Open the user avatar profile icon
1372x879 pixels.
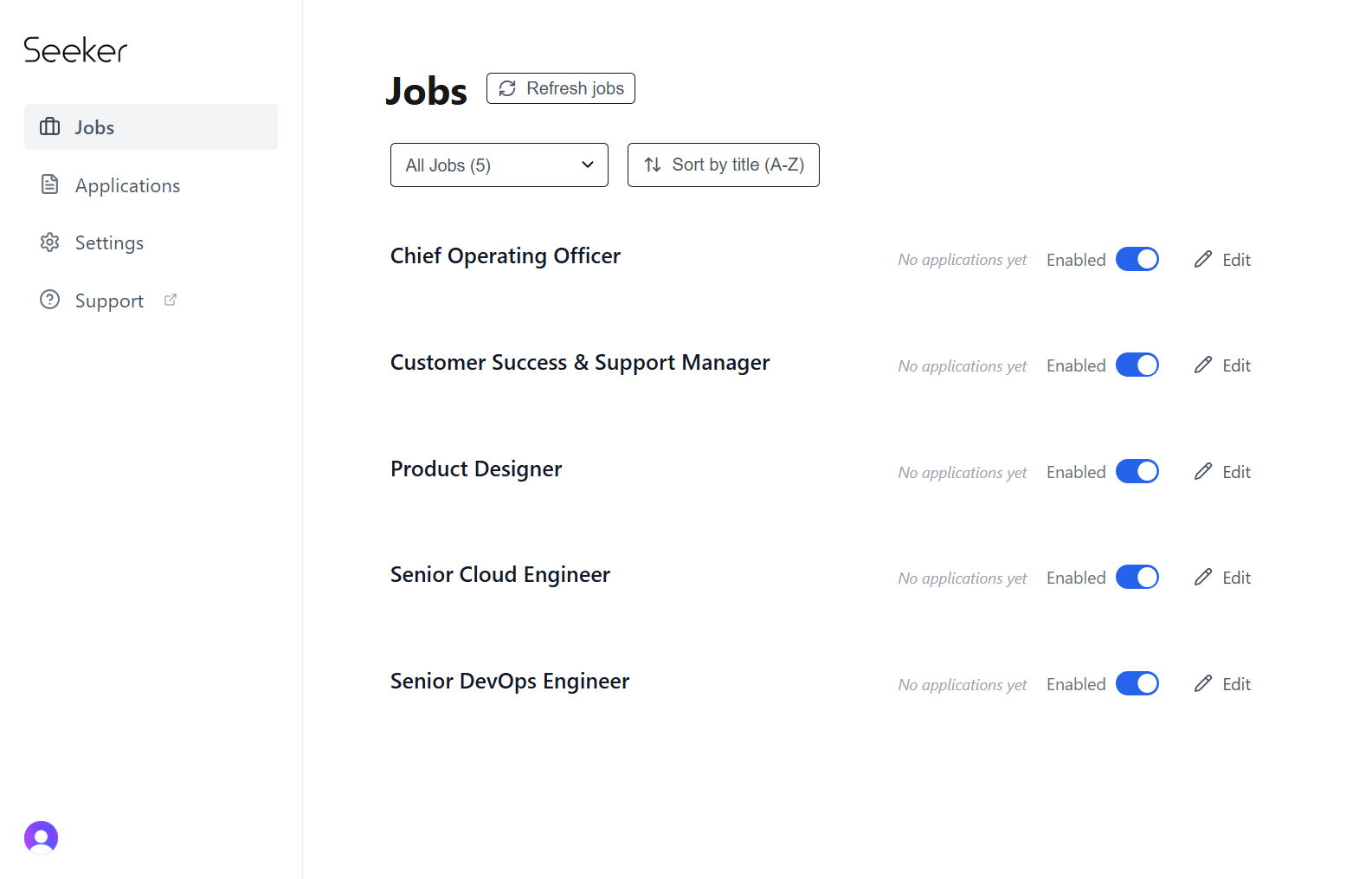pos(41,837)
